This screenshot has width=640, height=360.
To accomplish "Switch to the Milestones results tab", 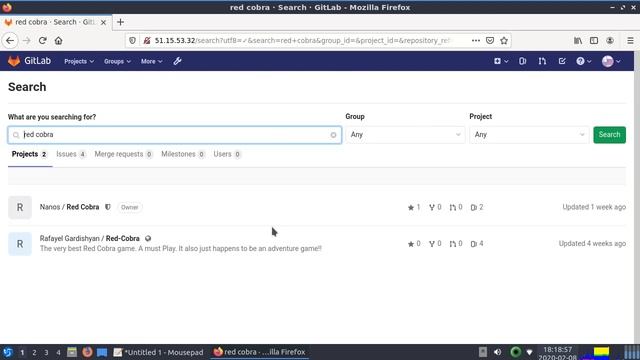I will 183,154.
